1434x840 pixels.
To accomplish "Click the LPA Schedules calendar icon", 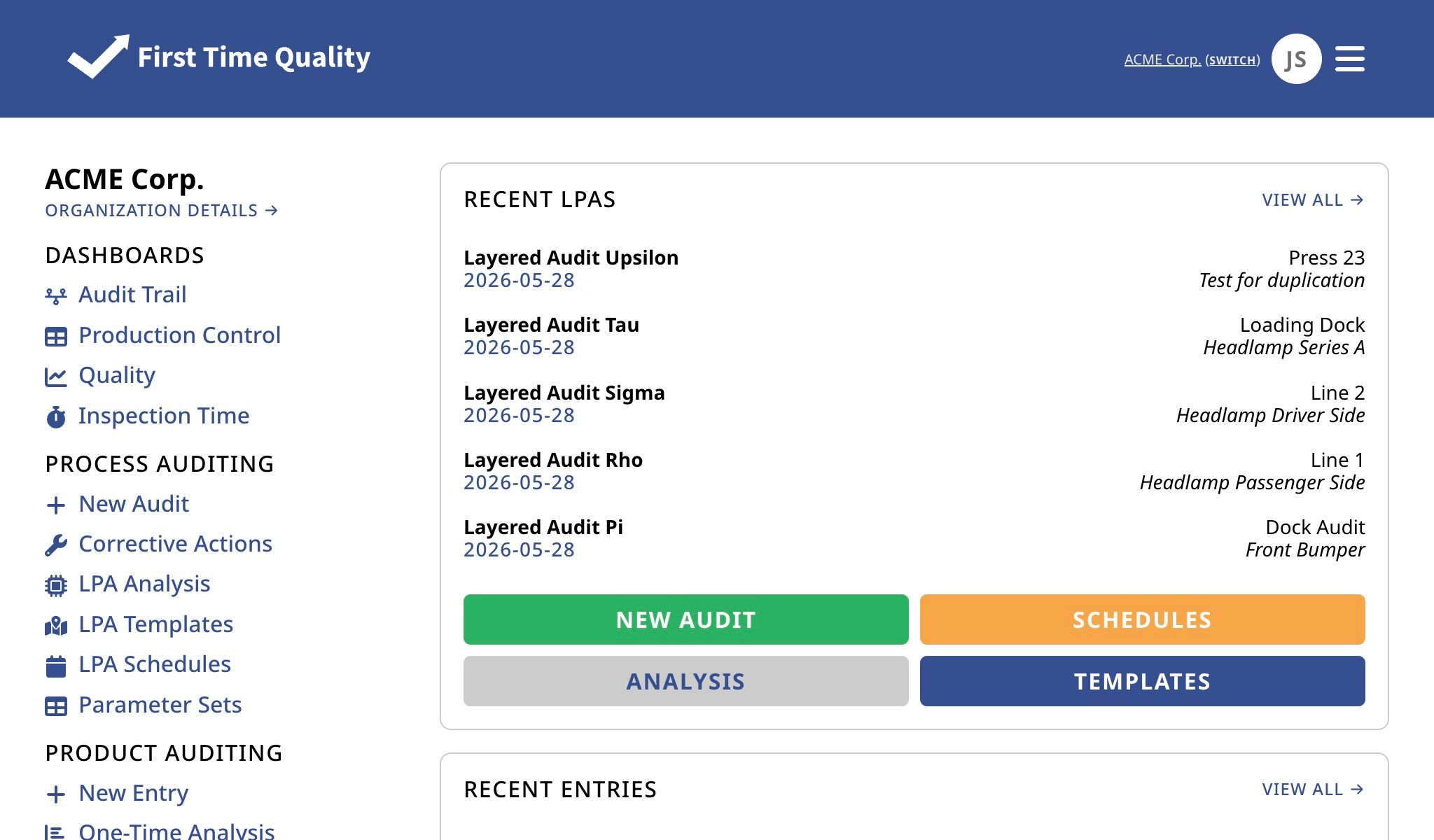I will 56,666.
